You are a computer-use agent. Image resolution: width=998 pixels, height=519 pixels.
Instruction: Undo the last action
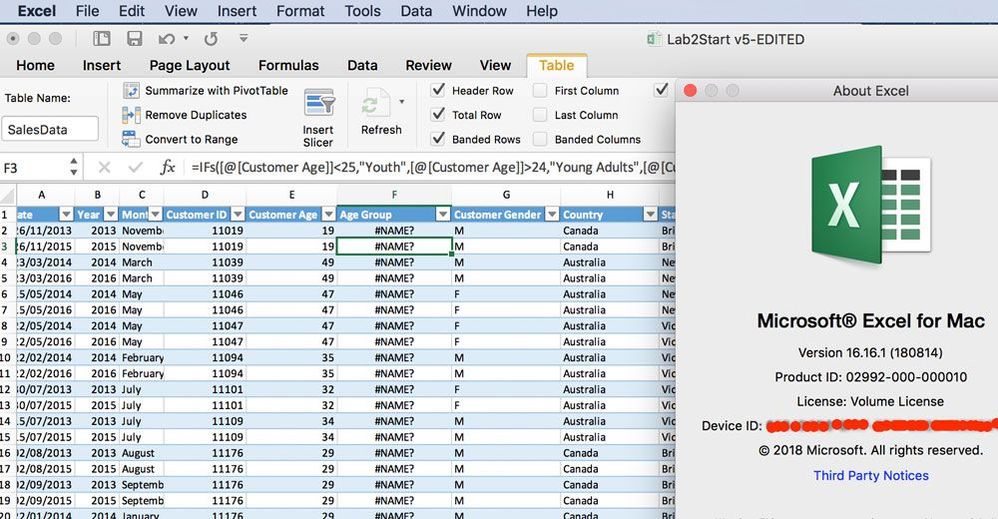(167, 39)
